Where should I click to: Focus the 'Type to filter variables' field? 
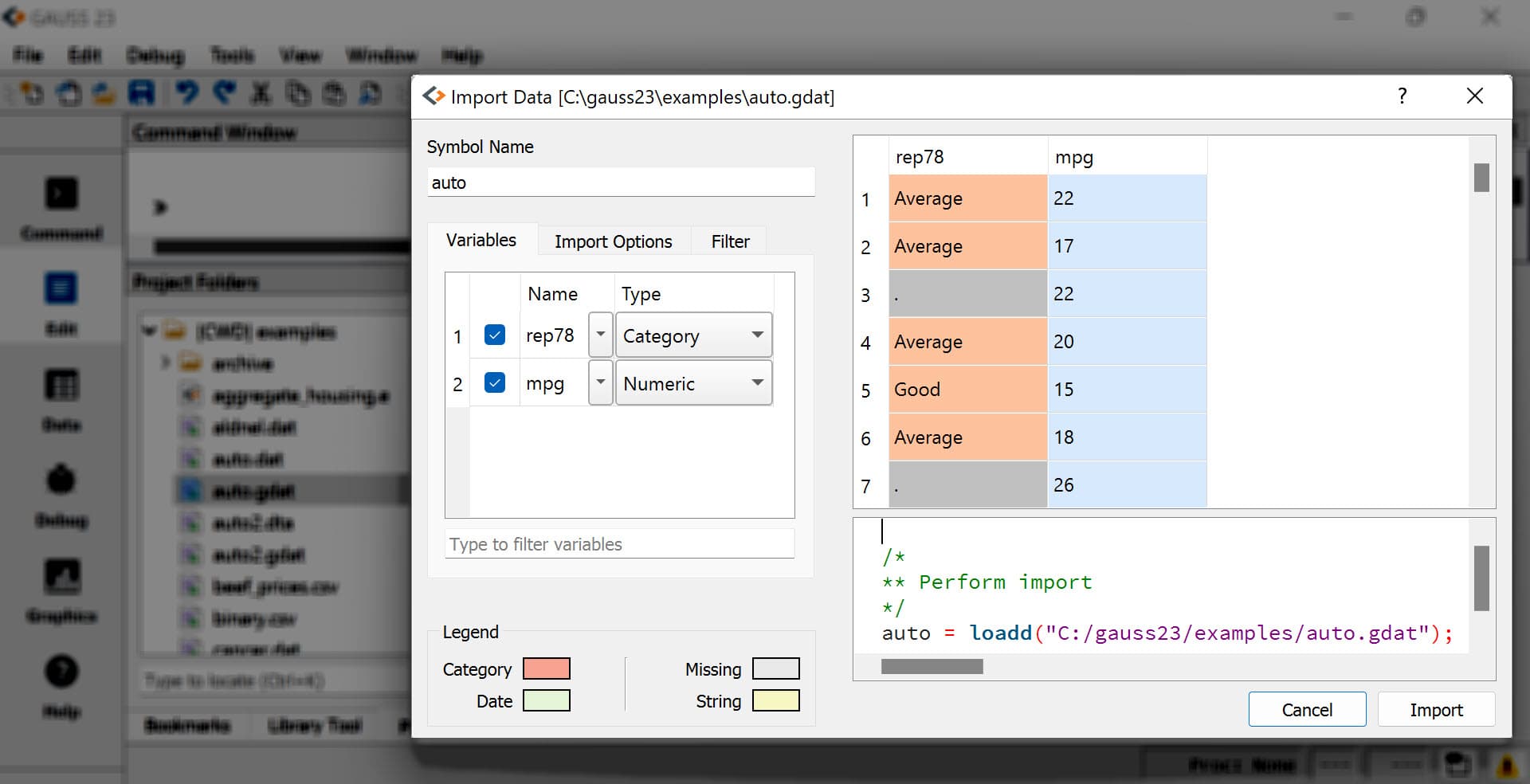tap(619, 544)
